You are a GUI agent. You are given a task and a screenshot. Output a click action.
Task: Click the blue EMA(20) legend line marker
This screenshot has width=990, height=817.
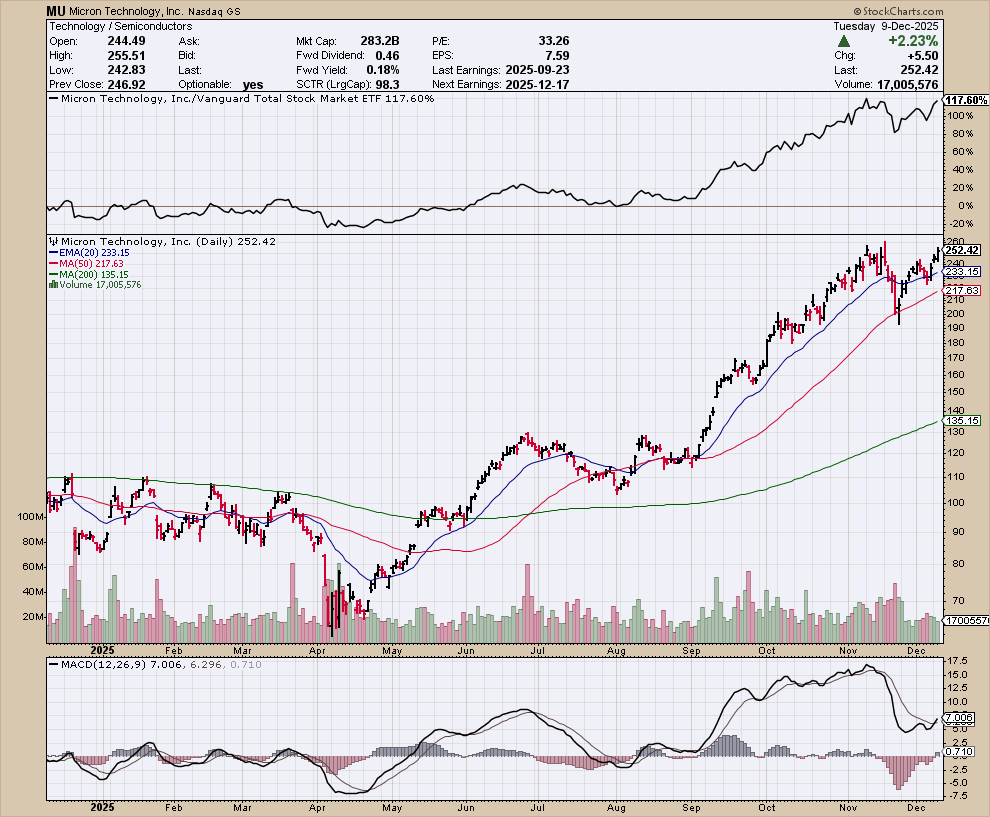53,253
